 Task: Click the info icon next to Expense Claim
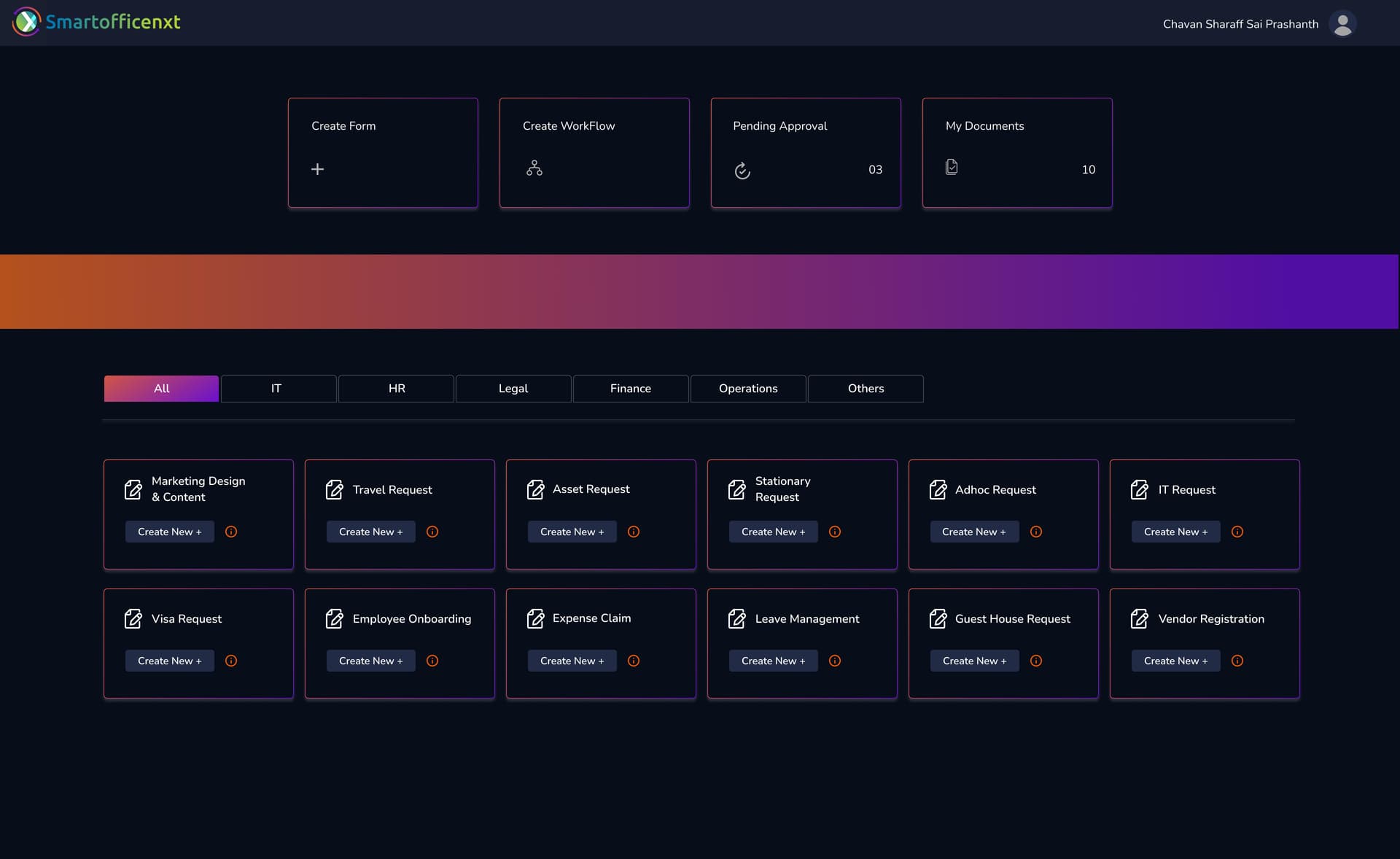coord(633,661)
